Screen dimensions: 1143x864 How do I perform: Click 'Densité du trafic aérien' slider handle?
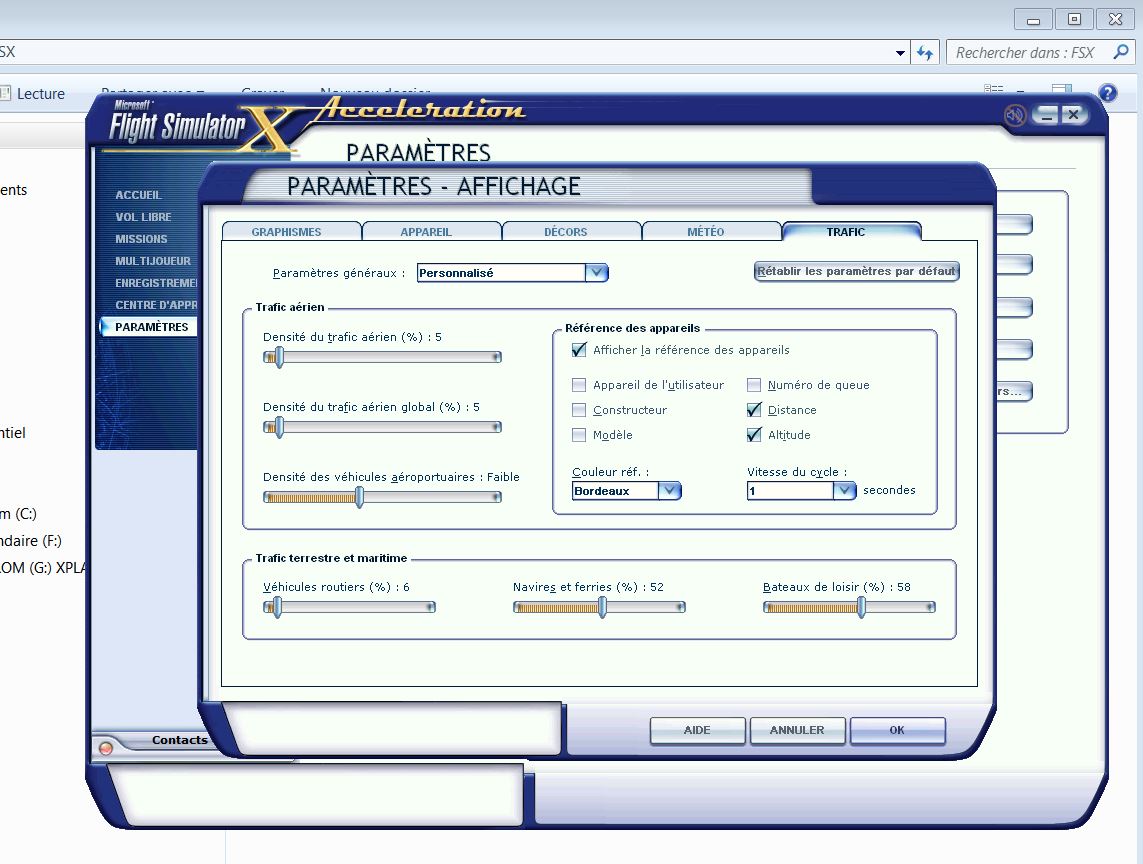pos(278,357)
